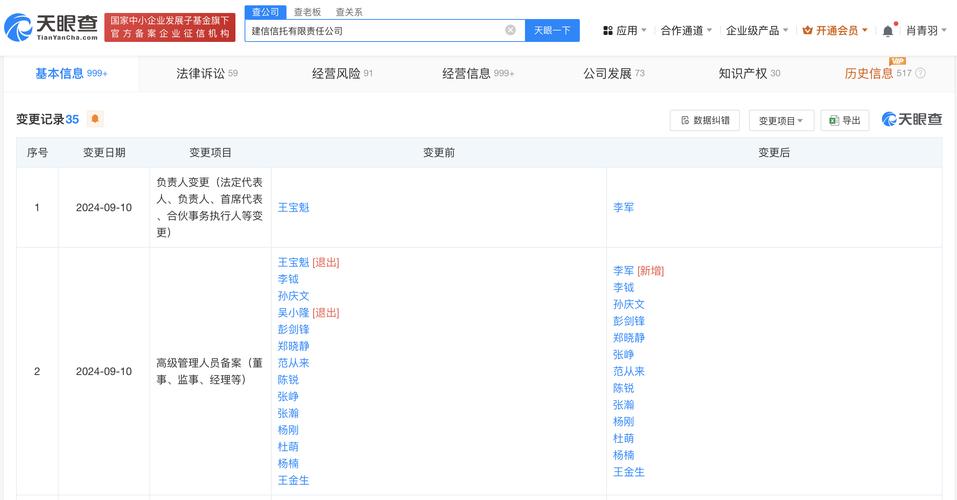Click the Tianyancha logo
The width and height of the screenshot is (957, 500).
51,27
